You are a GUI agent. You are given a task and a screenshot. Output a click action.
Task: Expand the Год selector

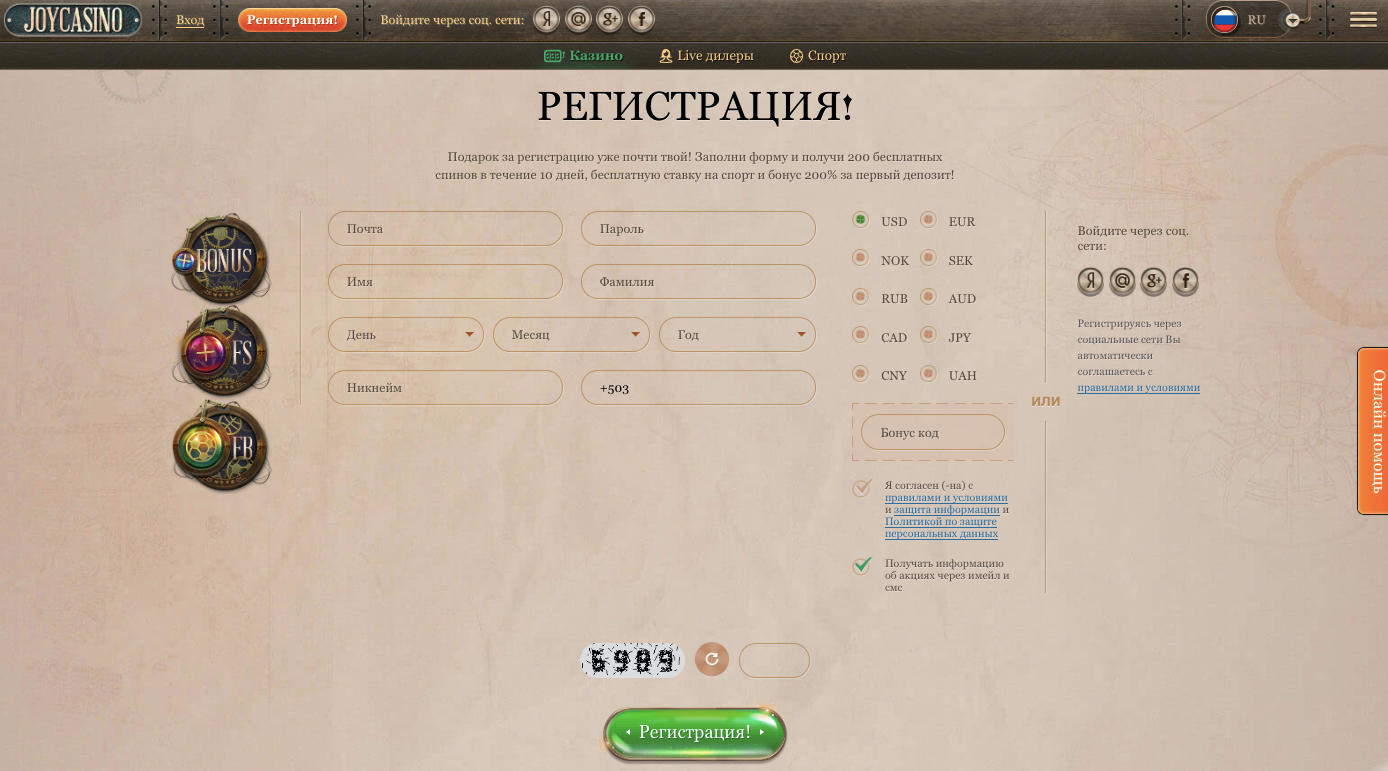pos(737,334)
